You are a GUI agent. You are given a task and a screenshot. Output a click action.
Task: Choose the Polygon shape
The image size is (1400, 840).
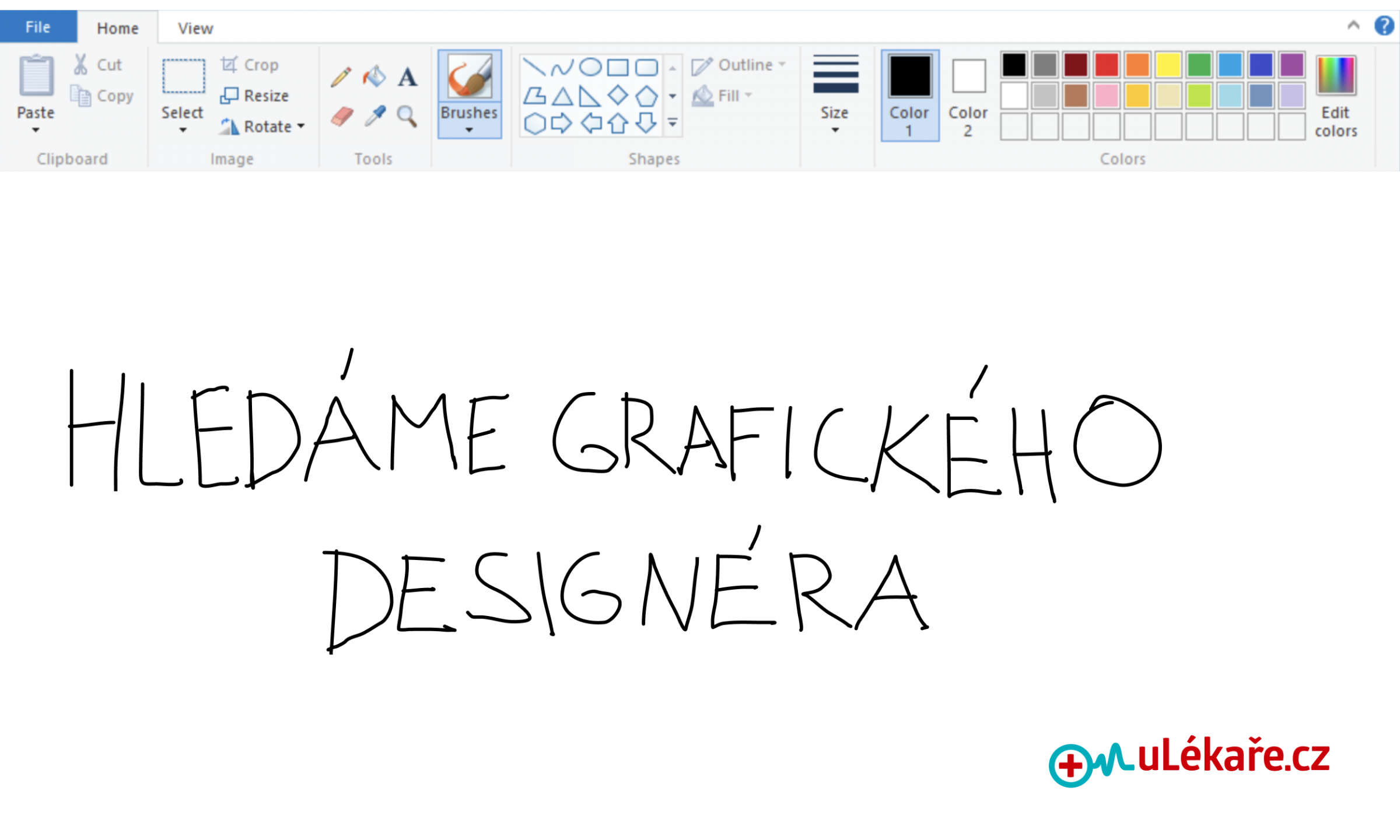click(534, 96)
